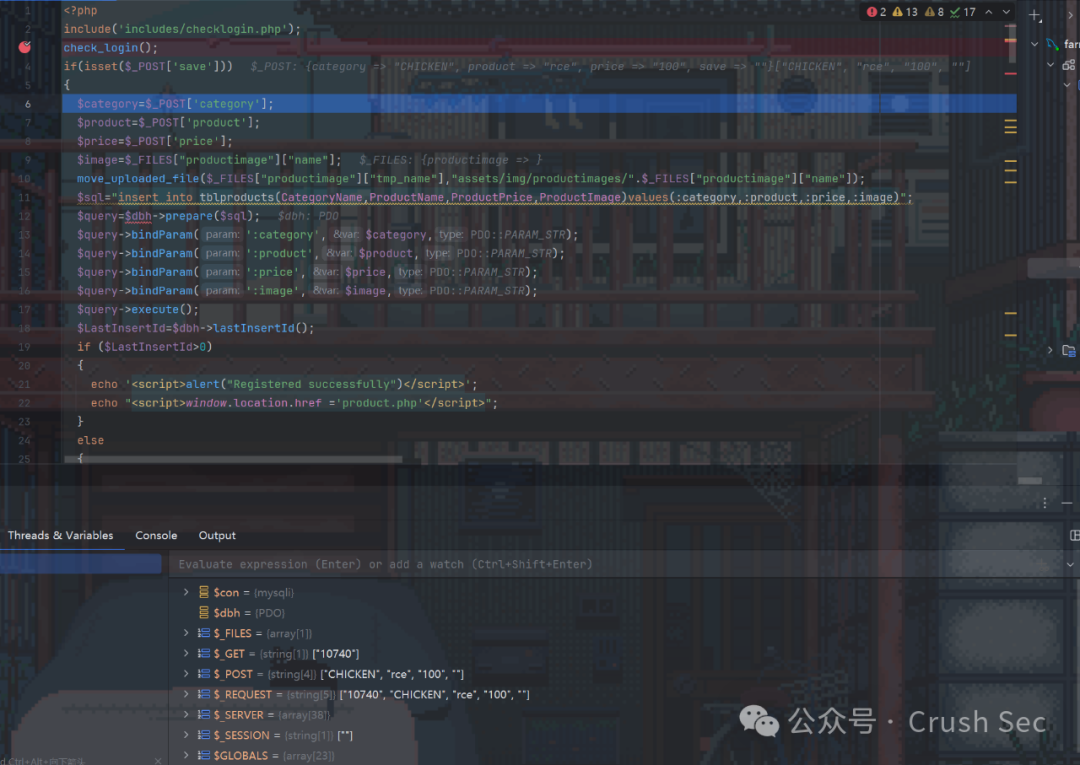This screenshot has height=765, width=1080.
Task: Expand the $con variable node
Action: [186, 592]
